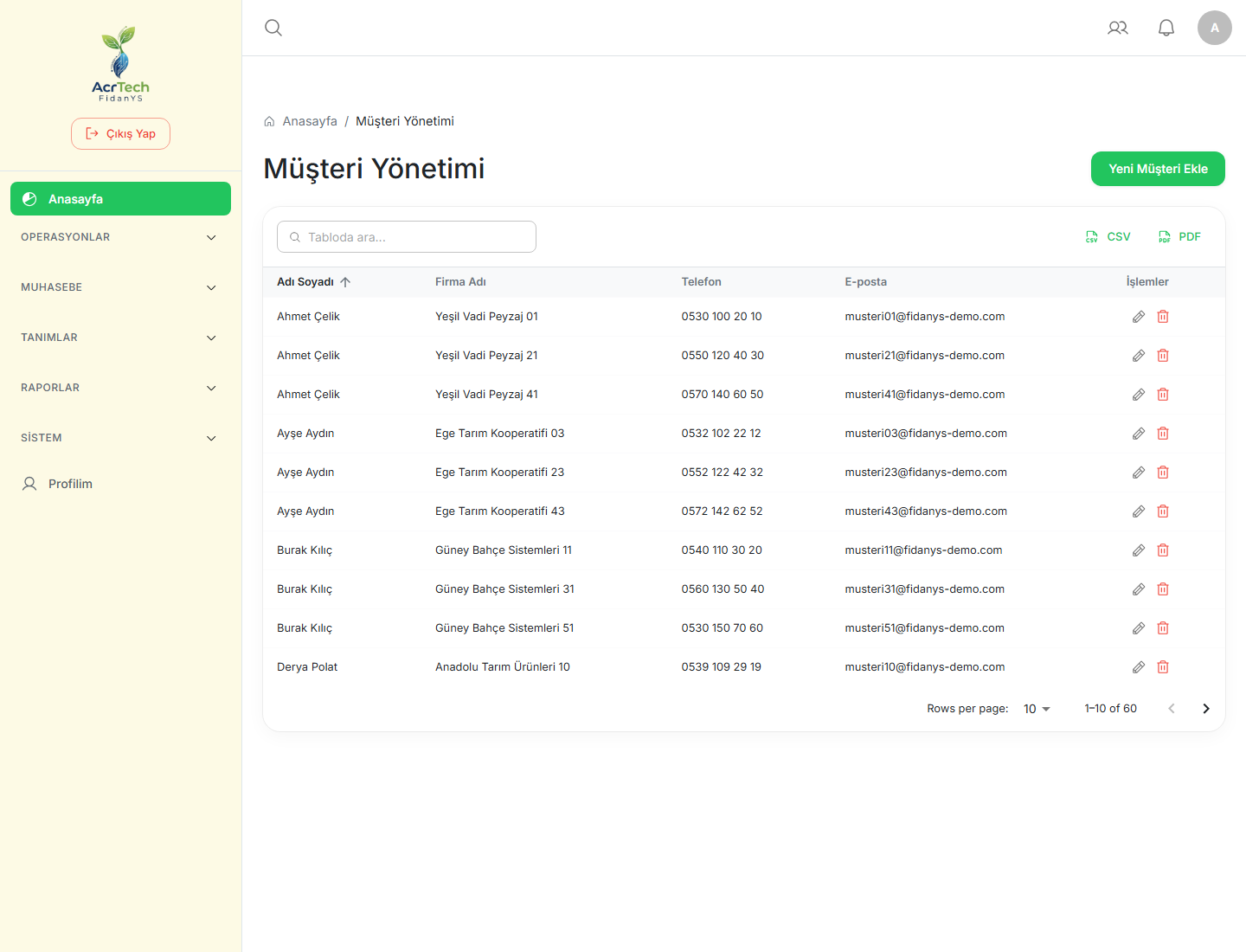The height and width of the screenshot is (952, 1246).
Task: Delete customer Ege Tarım Kooperatifi 03
Action: [x=1163, y=434]
